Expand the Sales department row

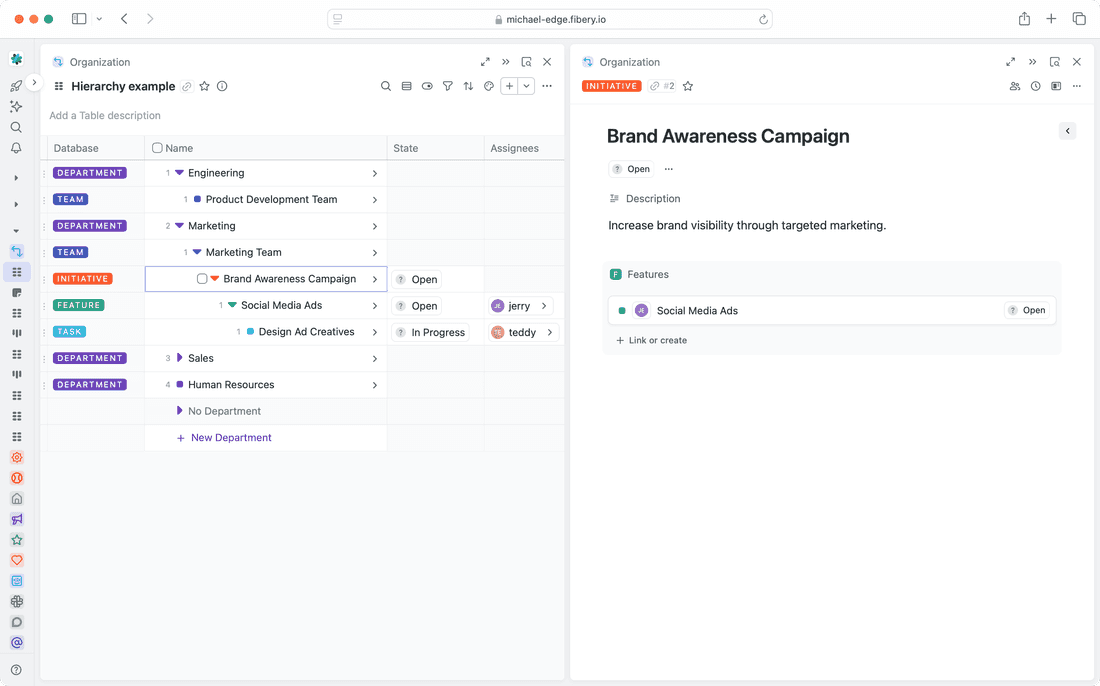[180, 358]
